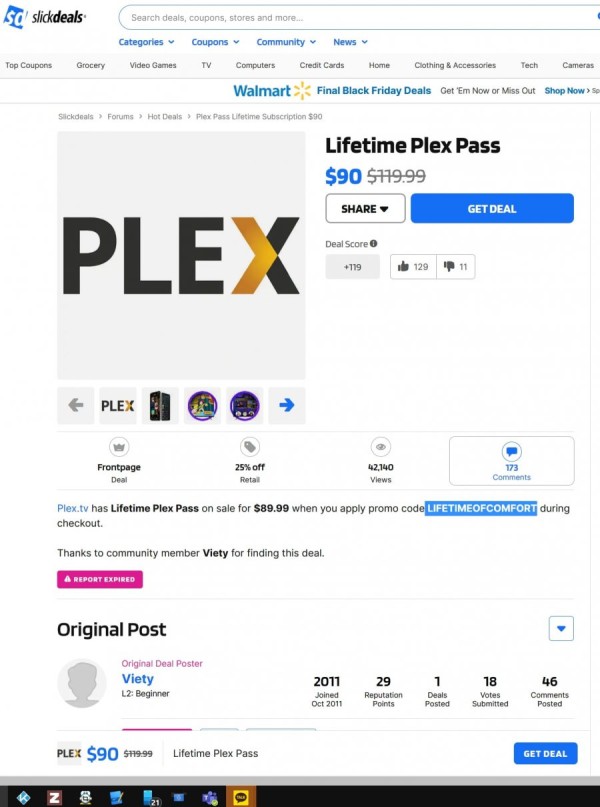Collapse the Original Post section
The image size is (600, 807).
point(561,628)
